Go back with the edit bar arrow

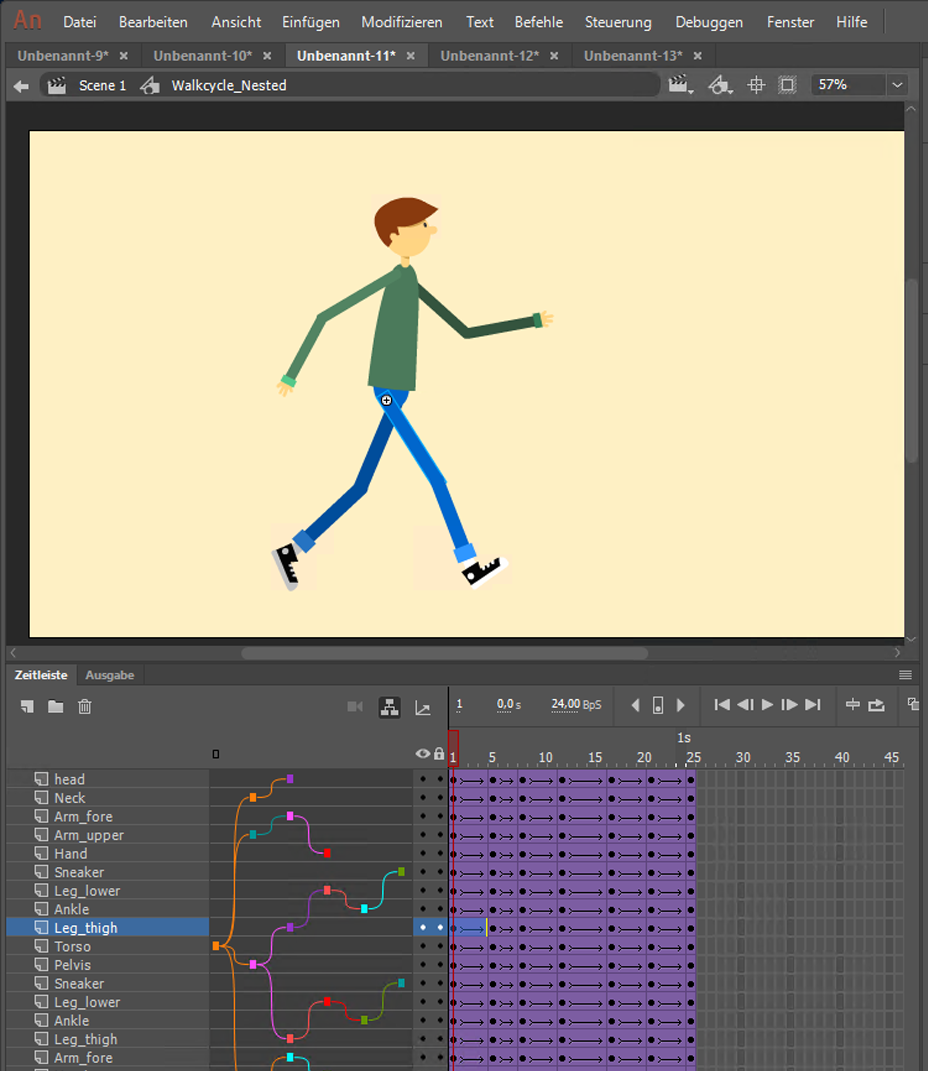point(21,86)
